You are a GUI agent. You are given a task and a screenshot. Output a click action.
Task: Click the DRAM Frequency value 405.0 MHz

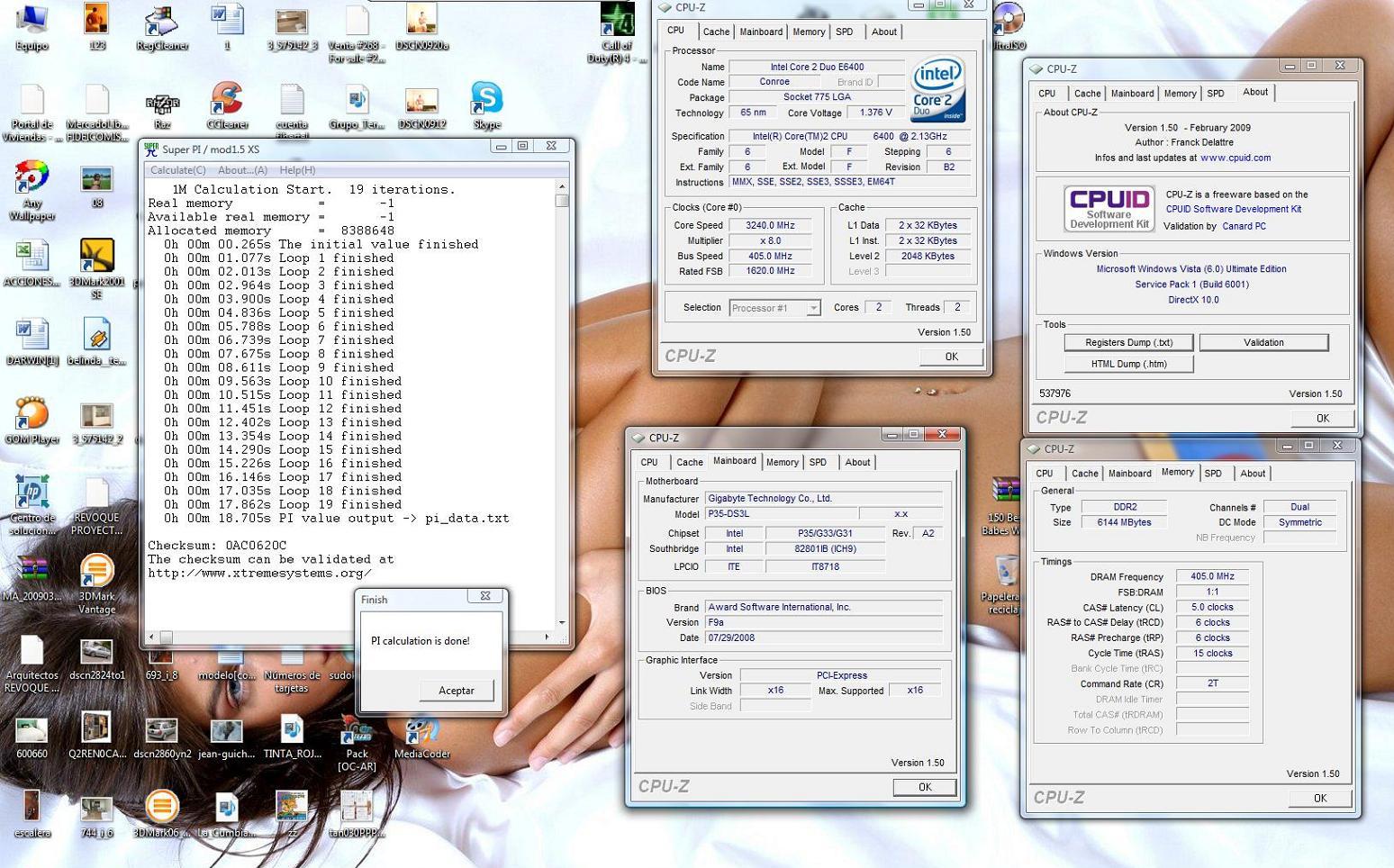pos(1213,576)
